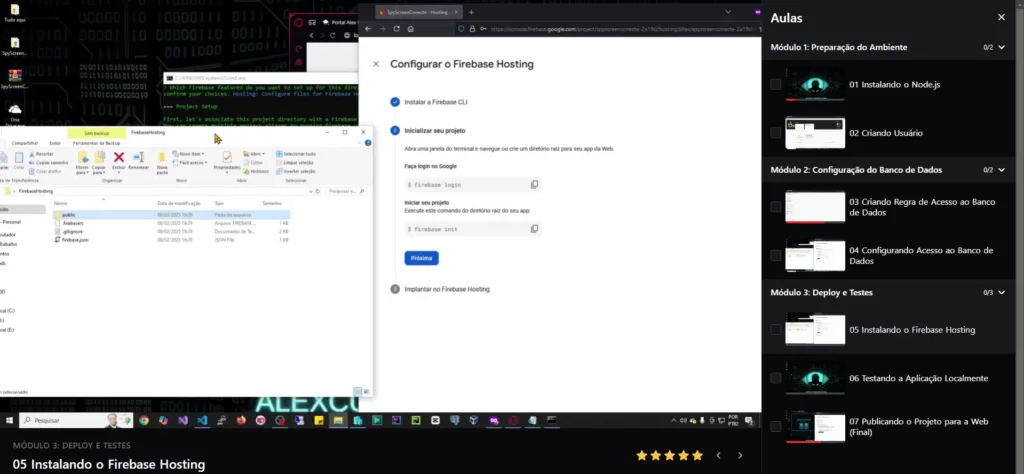
Task: Rate lesson with the fifth star
Action: coord(697,455)
